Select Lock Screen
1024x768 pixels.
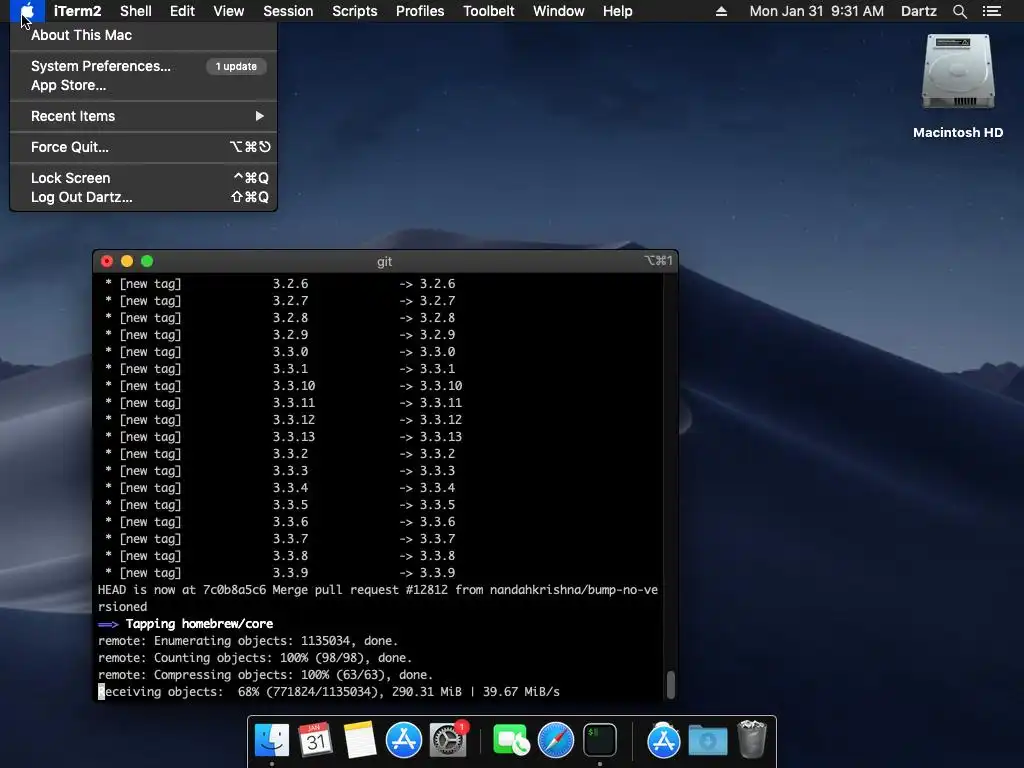pos(144,178)
